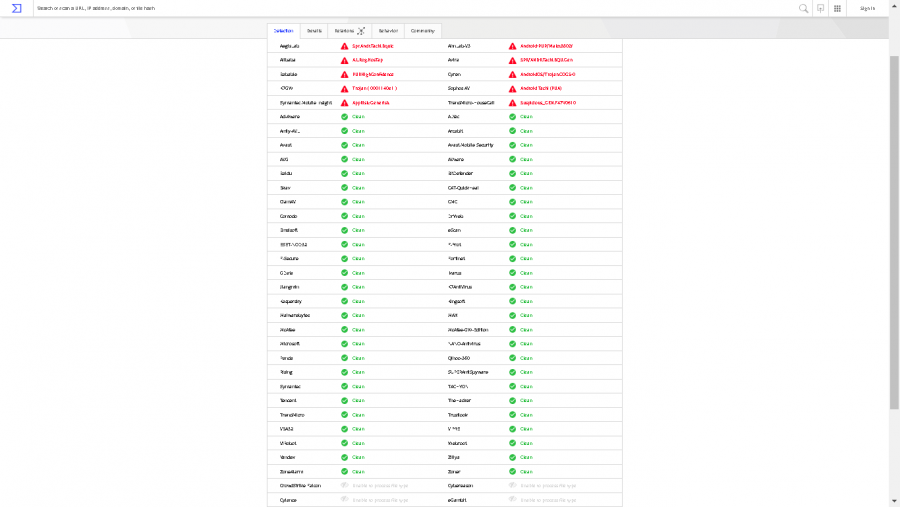Click green clean icon for Microsoft

345,343
